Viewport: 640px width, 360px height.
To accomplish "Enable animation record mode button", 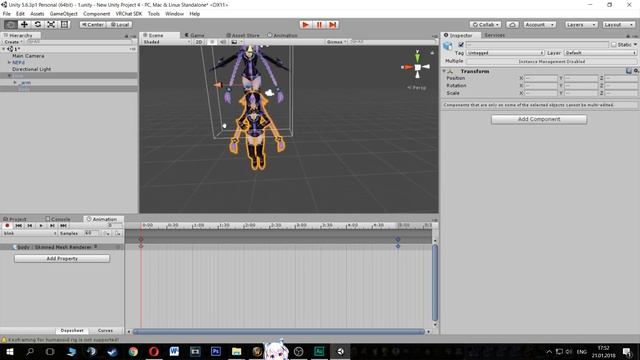I will [x=7, y=225].
